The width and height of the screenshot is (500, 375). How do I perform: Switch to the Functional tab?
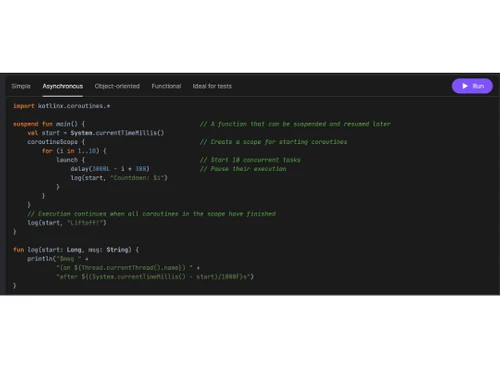coord(166,86)
